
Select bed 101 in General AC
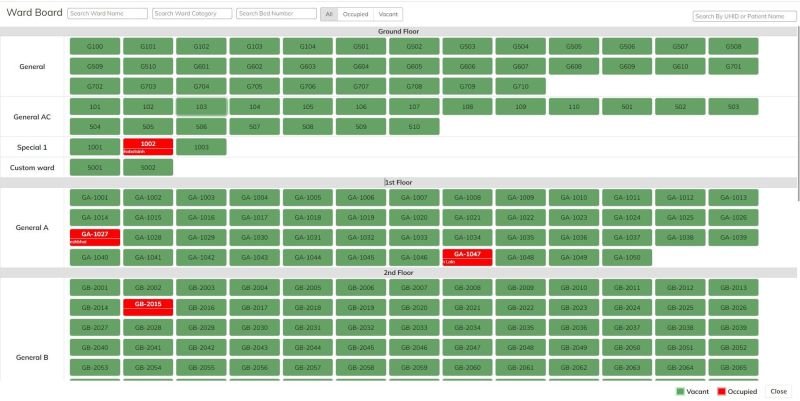[x=95, y=106]
